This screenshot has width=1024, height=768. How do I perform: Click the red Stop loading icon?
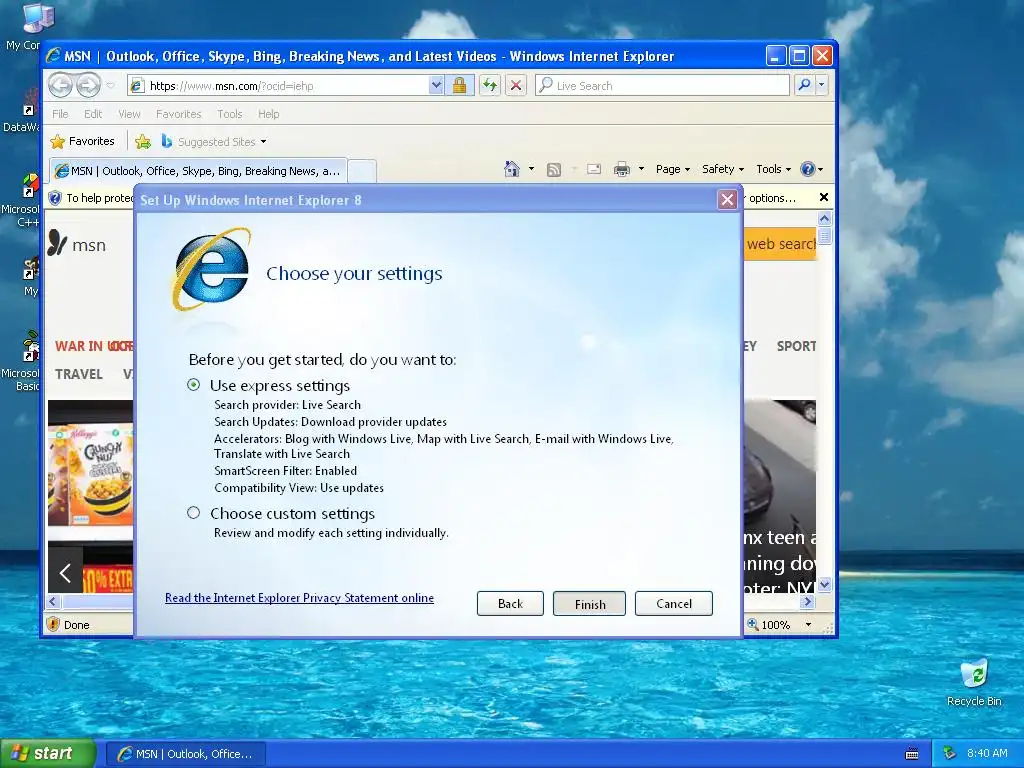(x=516, y=85)
